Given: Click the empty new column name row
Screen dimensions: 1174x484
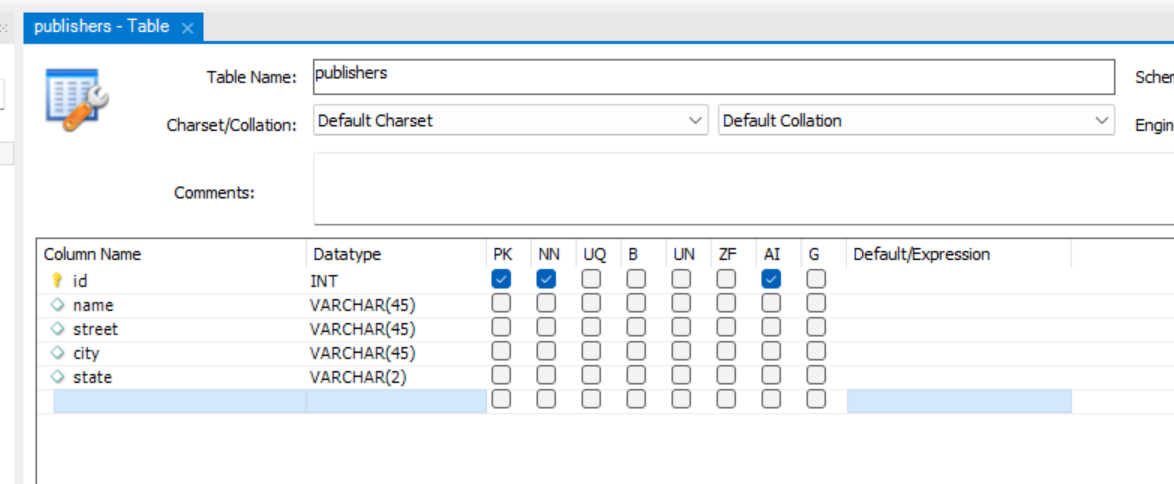Looking at the screenshot, I should (179, 401).
